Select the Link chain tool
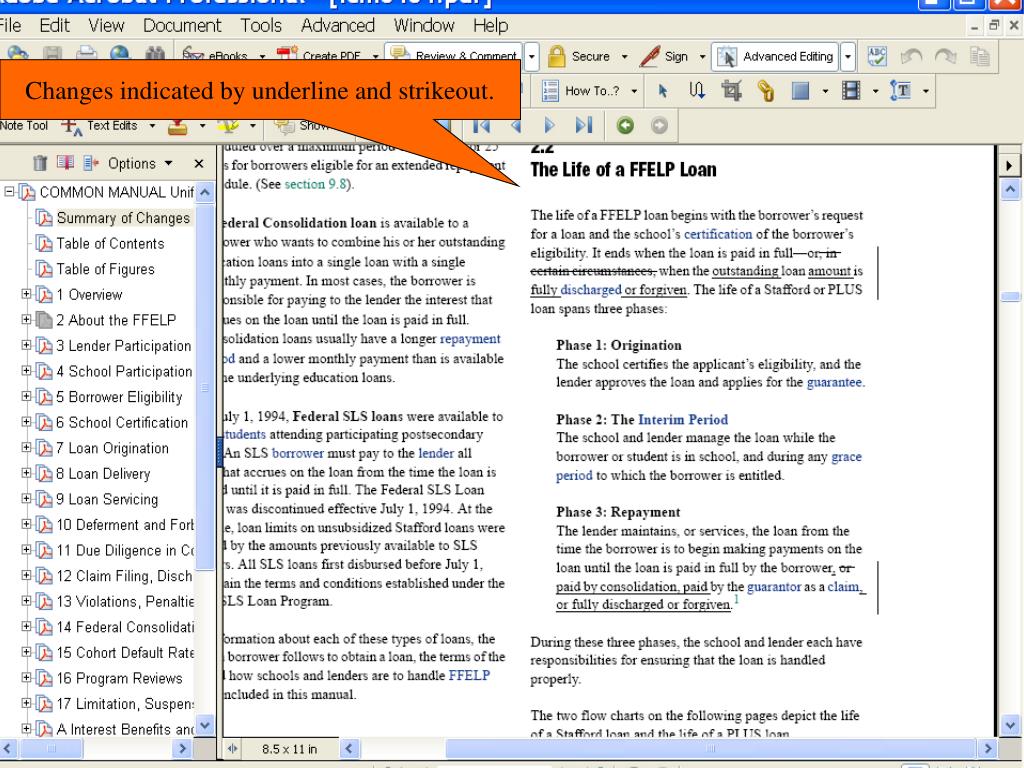 pyautogui.click(x=765, y=91)
